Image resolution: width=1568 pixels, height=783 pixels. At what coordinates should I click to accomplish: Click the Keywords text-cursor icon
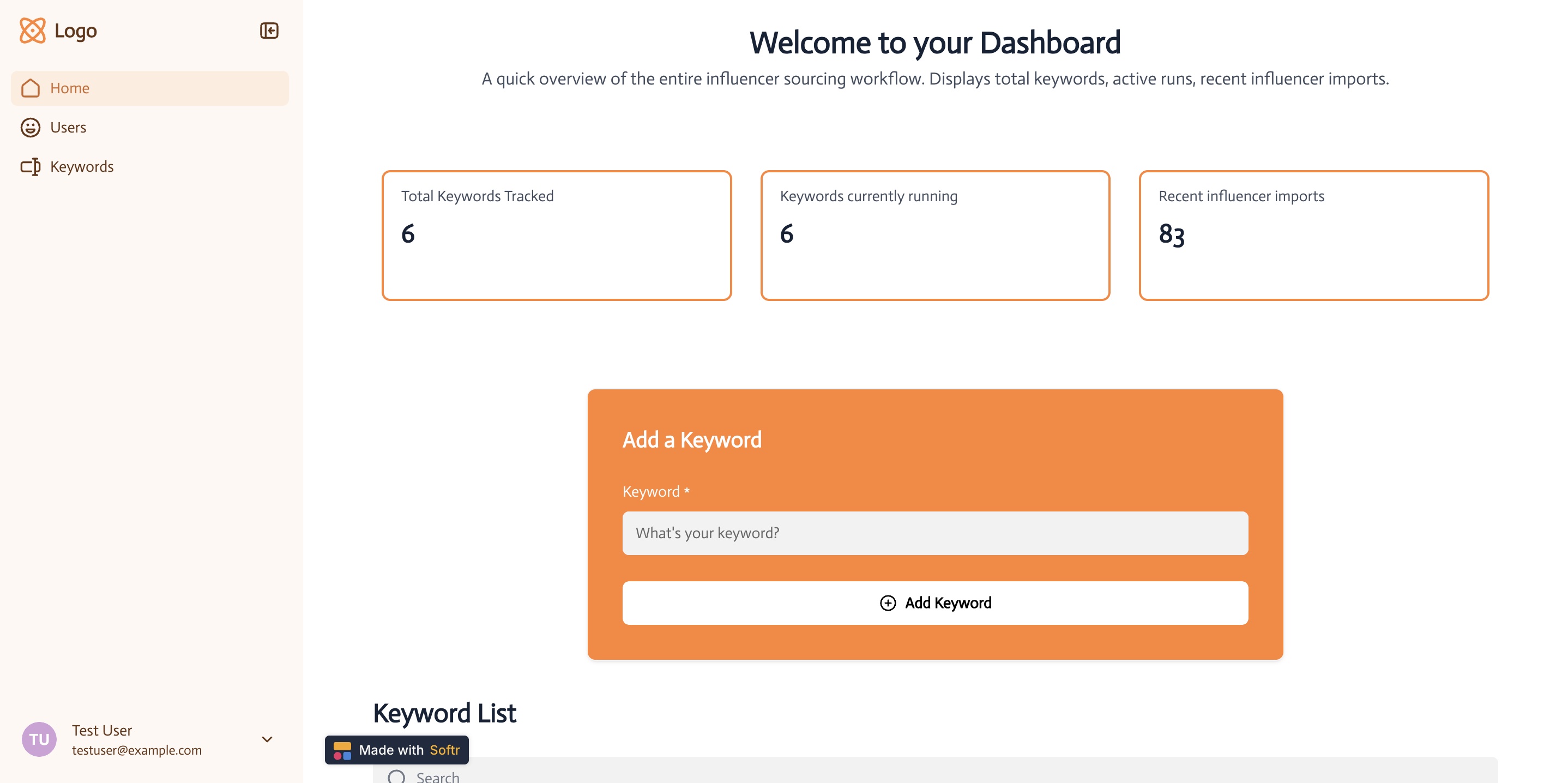[31, 167]
